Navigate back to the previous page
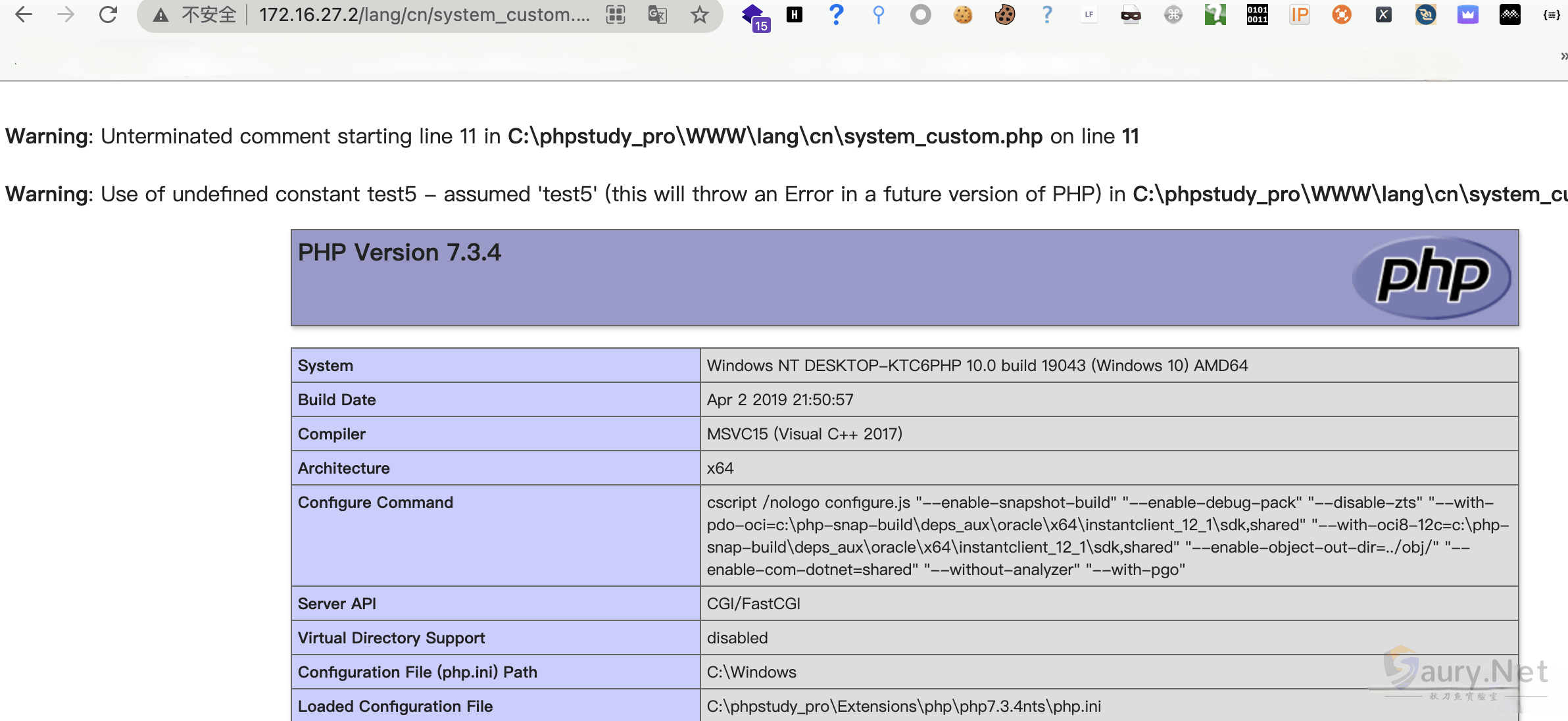 point(24,14)
